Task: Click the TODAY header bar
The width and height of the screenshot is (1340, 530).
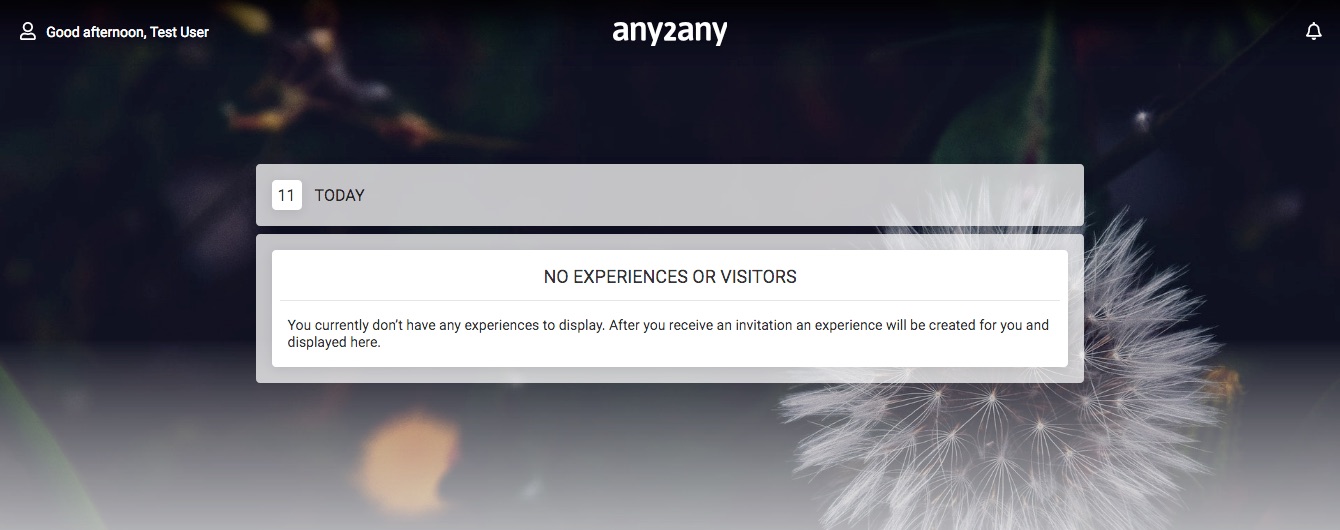Action: coord(670,195)
